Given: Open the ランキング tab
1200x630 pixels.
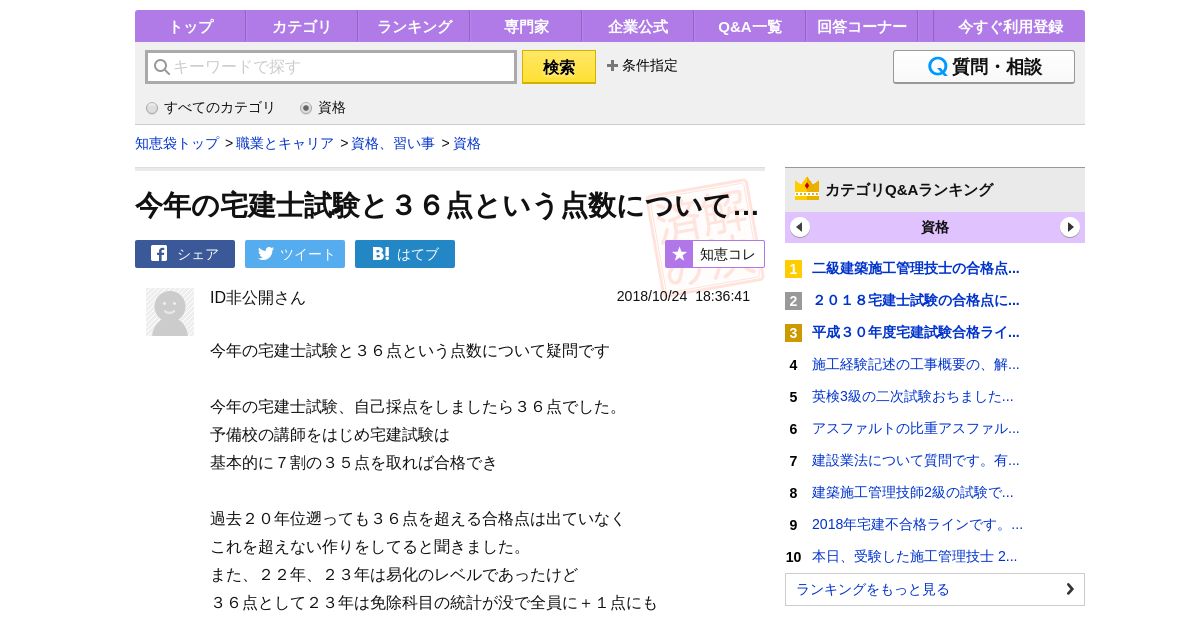Looking at the screenshot, I should (413, 26).
